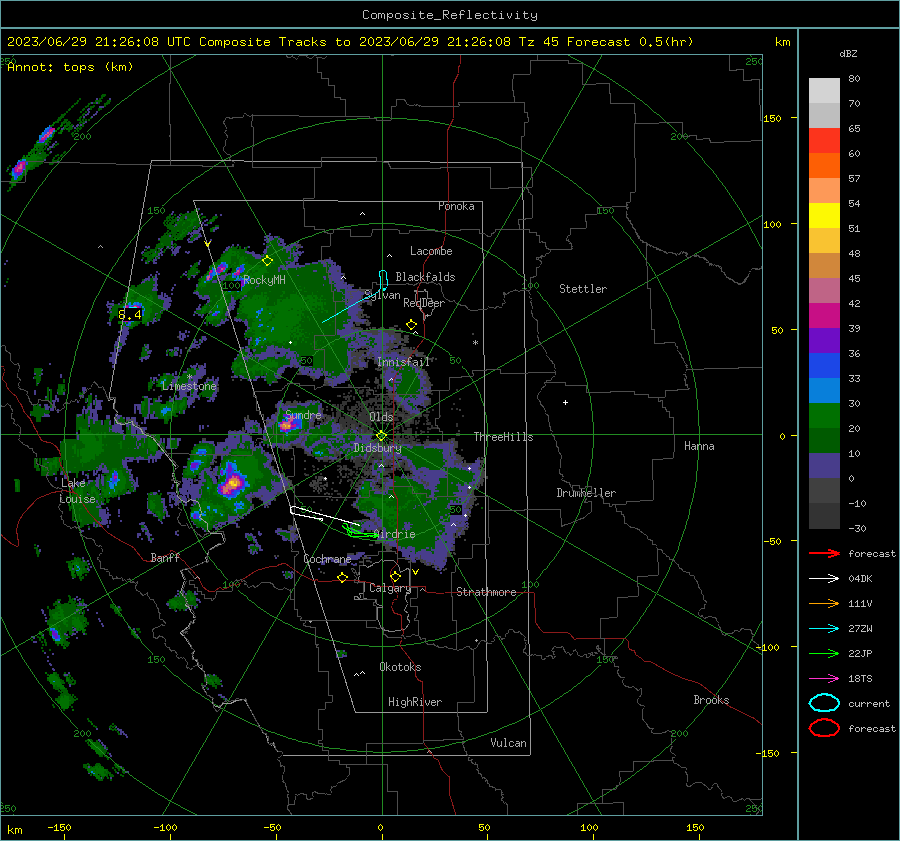This screenshot has width=900, height=841.
Task: Click the yellow diamond marker near RedDeer
Action: (x=412, y=325)
